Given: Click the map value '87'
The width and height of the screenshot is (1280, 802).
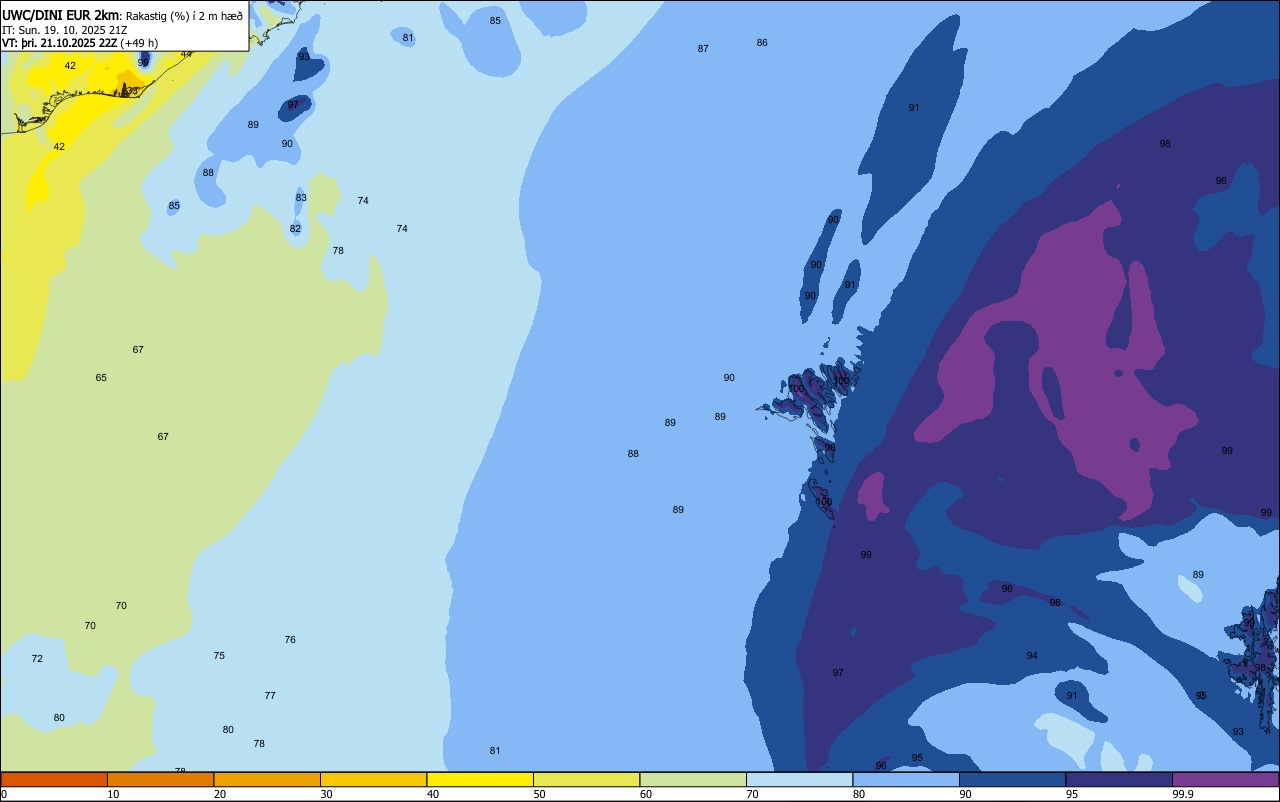Looking at the screenshot, I should pos(703,49).
